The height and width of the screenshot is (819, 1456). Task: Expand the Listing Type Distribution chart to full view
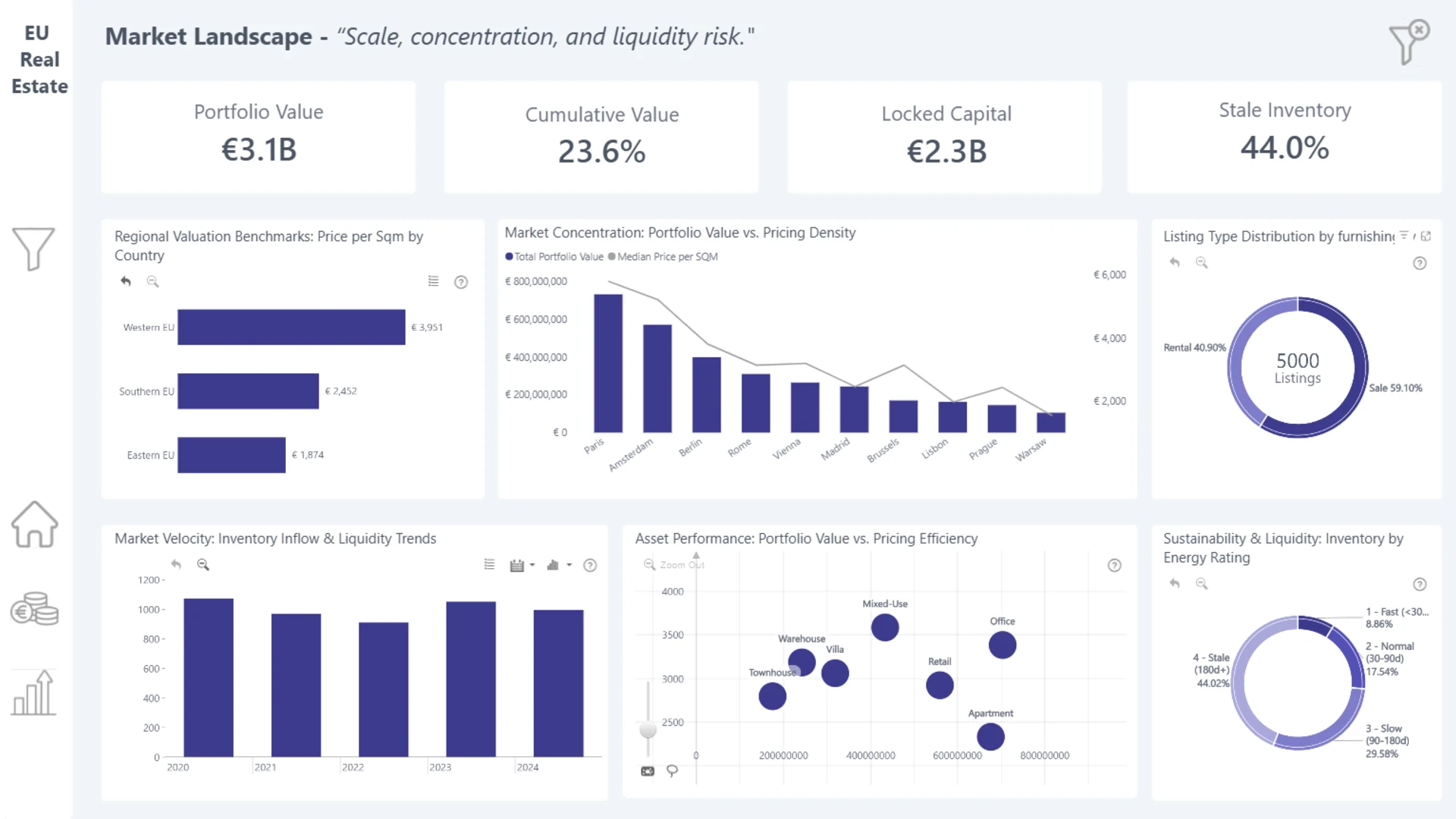coord(1426,237)
